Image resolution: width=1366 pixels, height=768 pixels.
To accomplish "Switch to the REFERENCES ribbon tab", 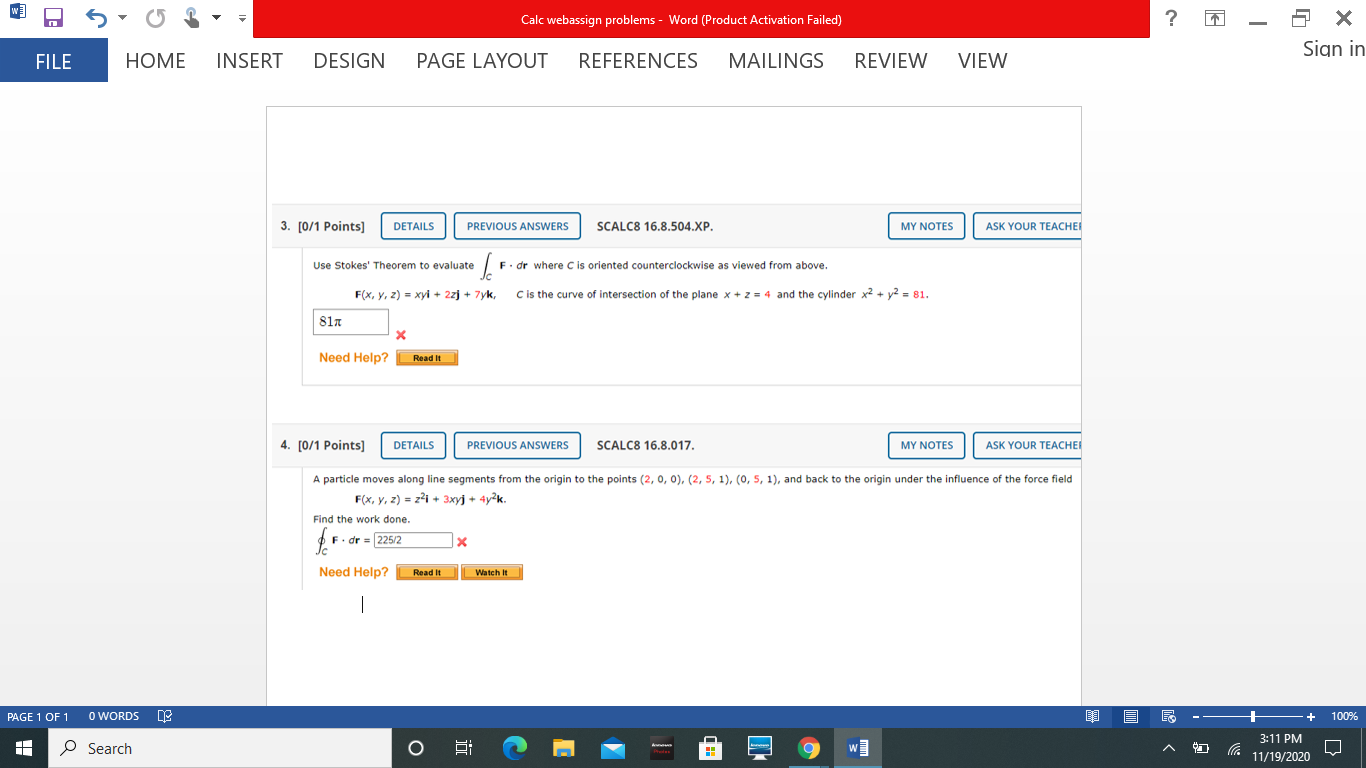I will (637, 61).
